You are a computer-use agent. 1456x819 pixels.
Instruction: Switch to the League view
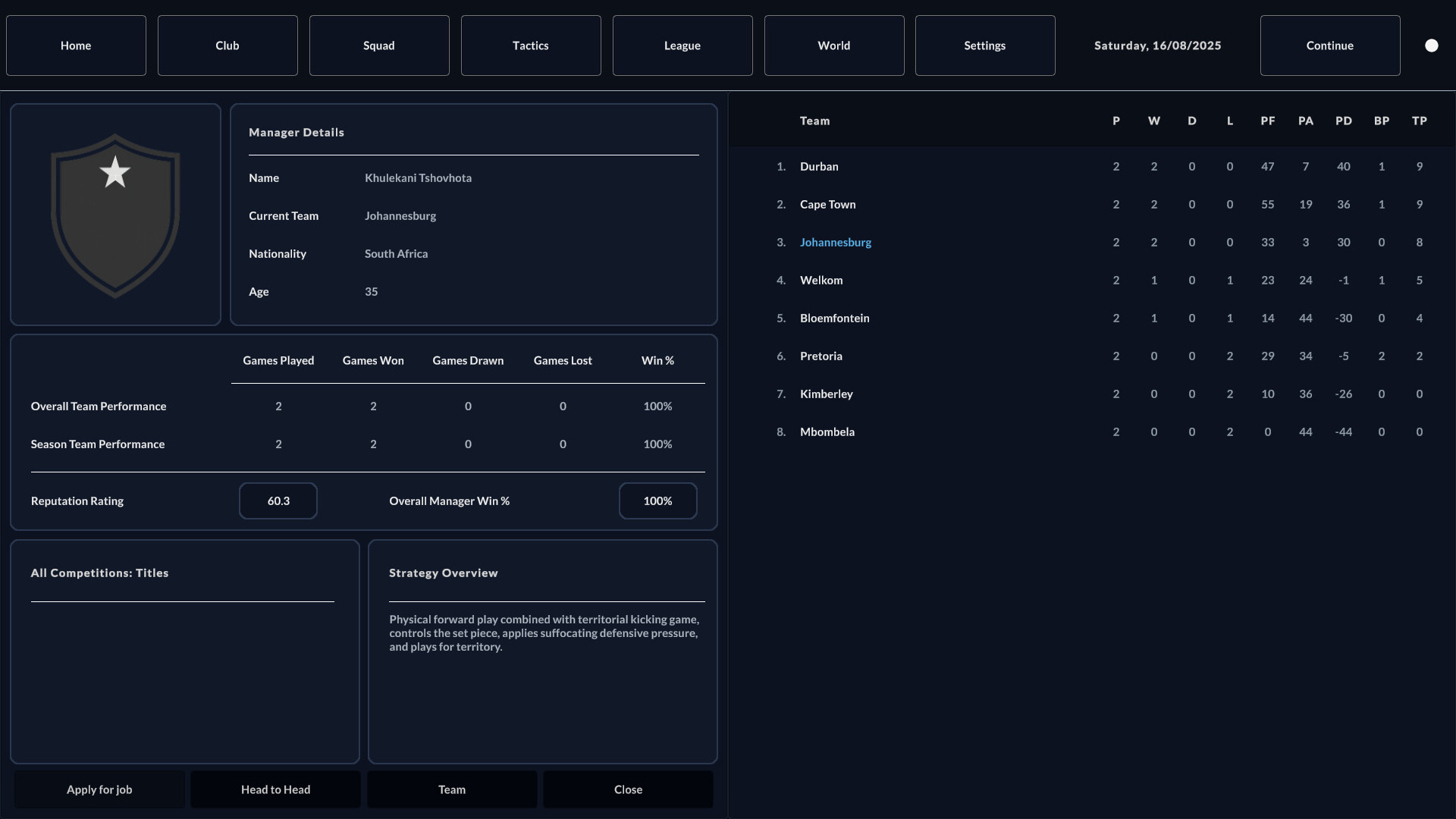(682, 45)
